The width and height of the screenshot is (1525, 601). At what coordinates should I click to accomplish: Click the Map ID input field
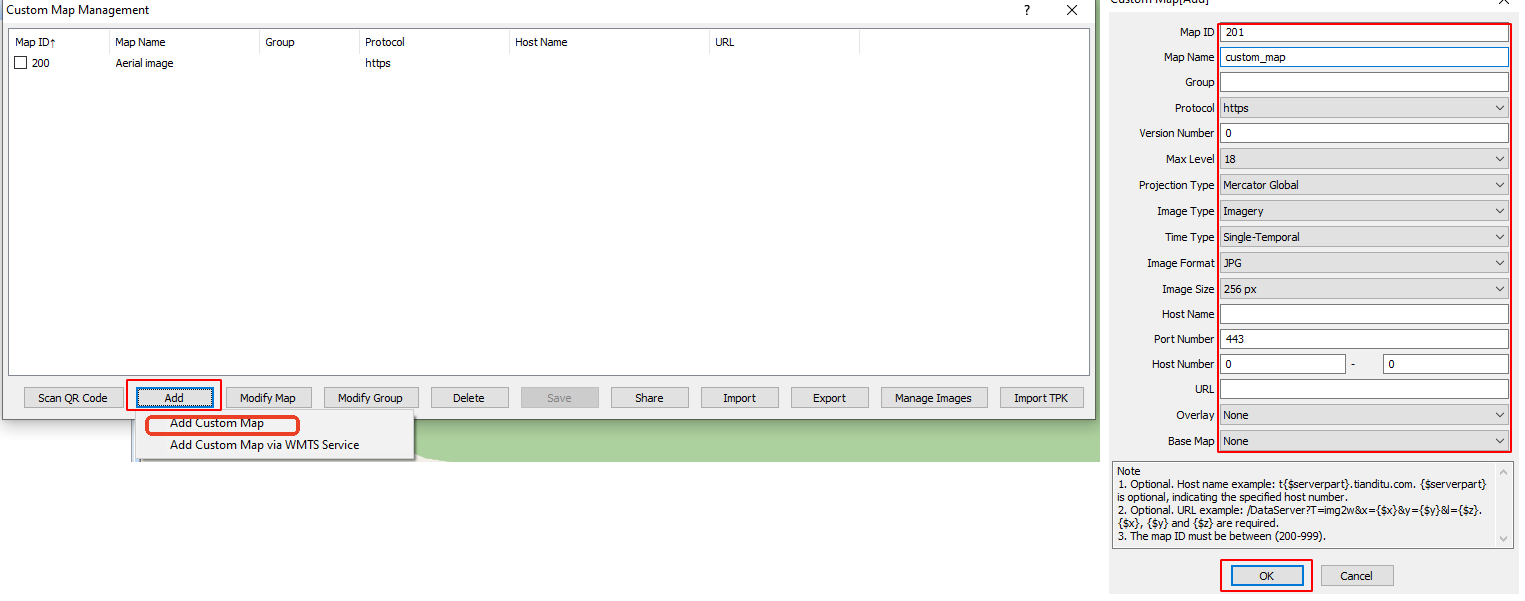[x=1364, y=32]
